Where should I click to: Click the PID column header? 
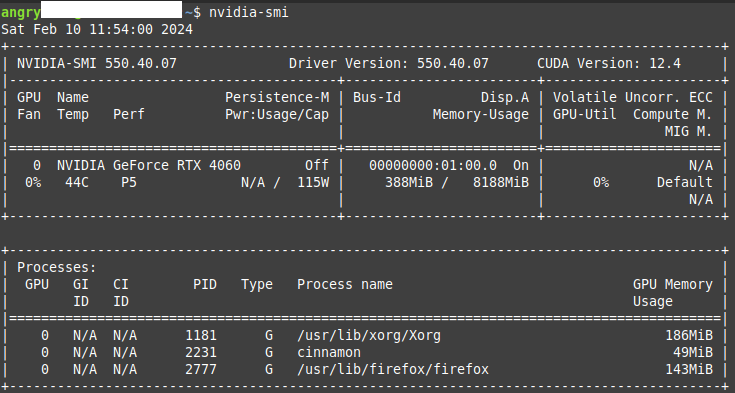(205, 284)
